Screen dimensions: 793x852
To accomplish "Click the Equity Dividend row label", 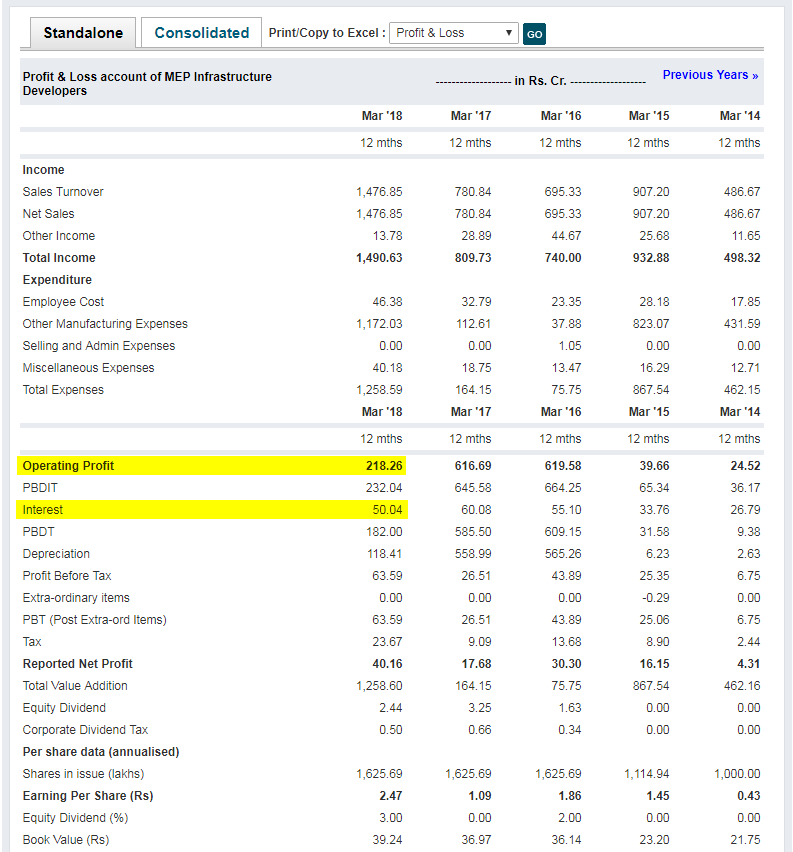I will (x=64, y=708).
